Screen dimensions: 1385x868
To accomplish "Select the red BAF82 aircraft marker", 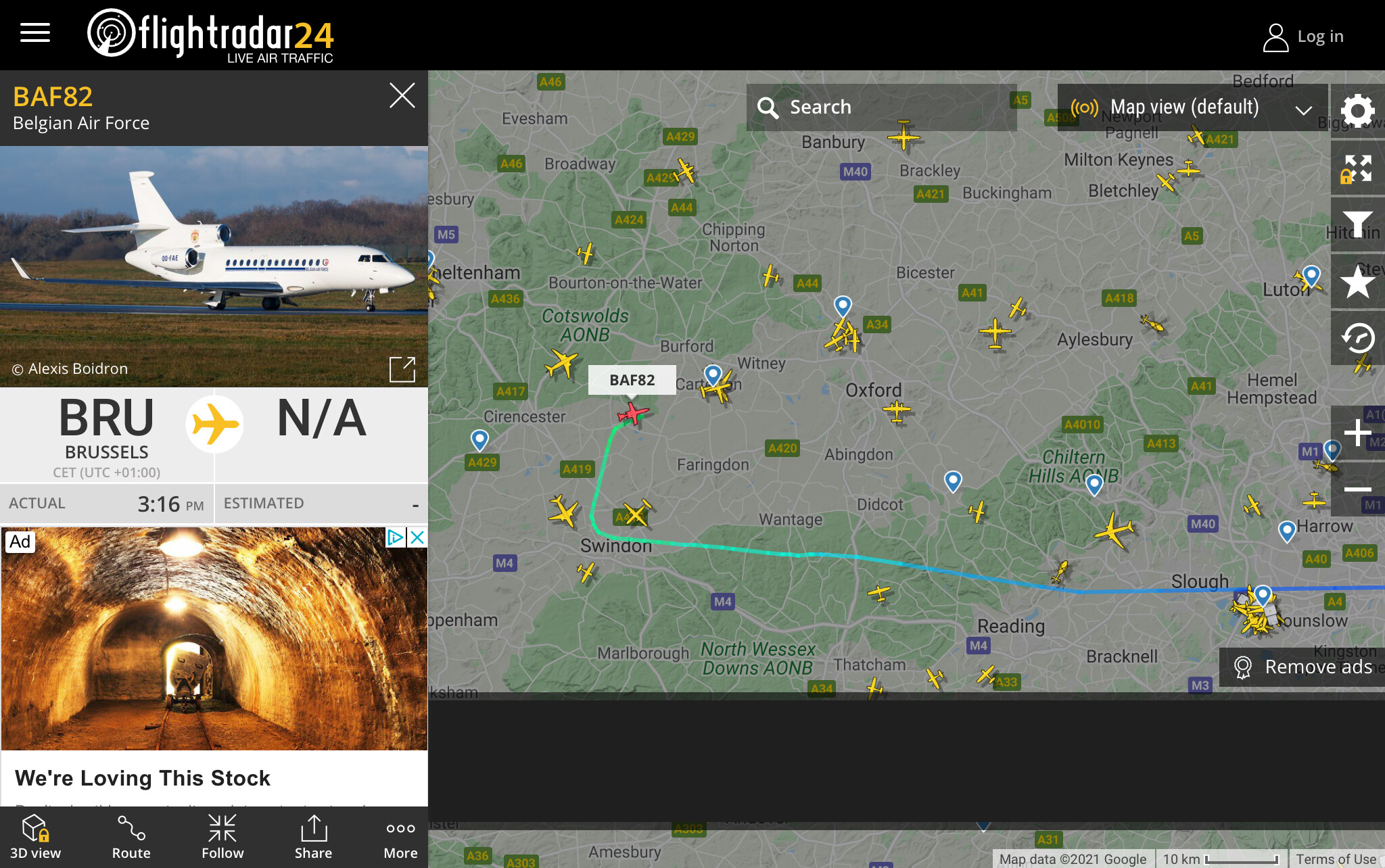I will 632,412.
